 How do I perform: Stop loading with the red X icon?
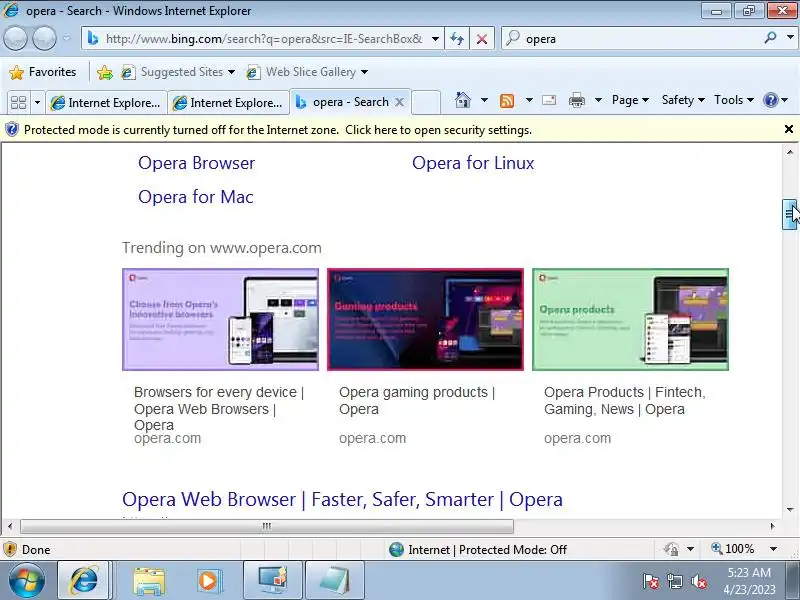click(x=482, y=39)
